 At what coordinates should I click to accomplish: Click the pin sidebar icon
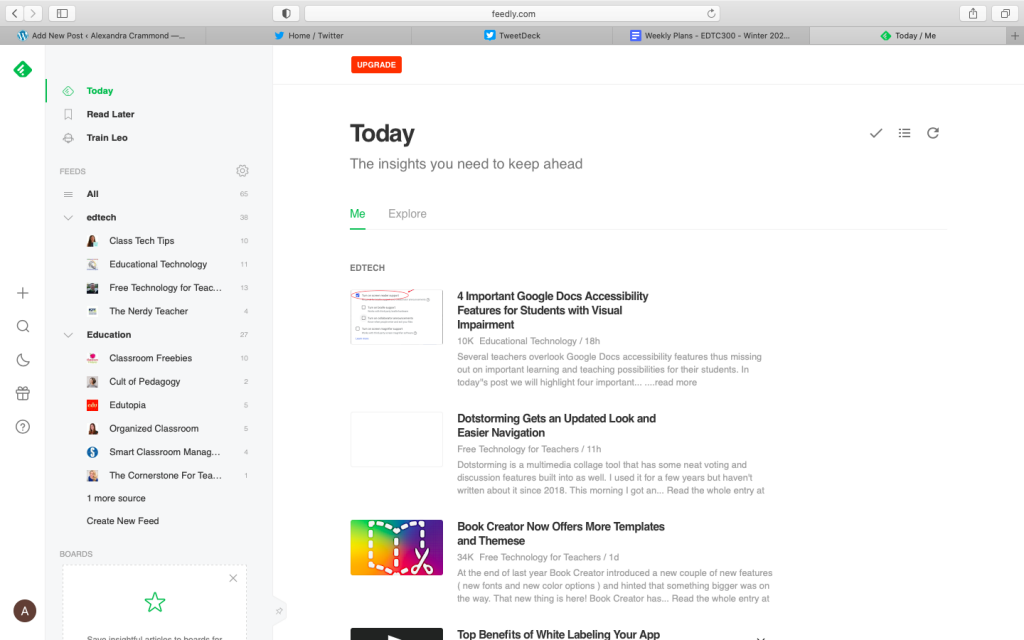point(279,611)
